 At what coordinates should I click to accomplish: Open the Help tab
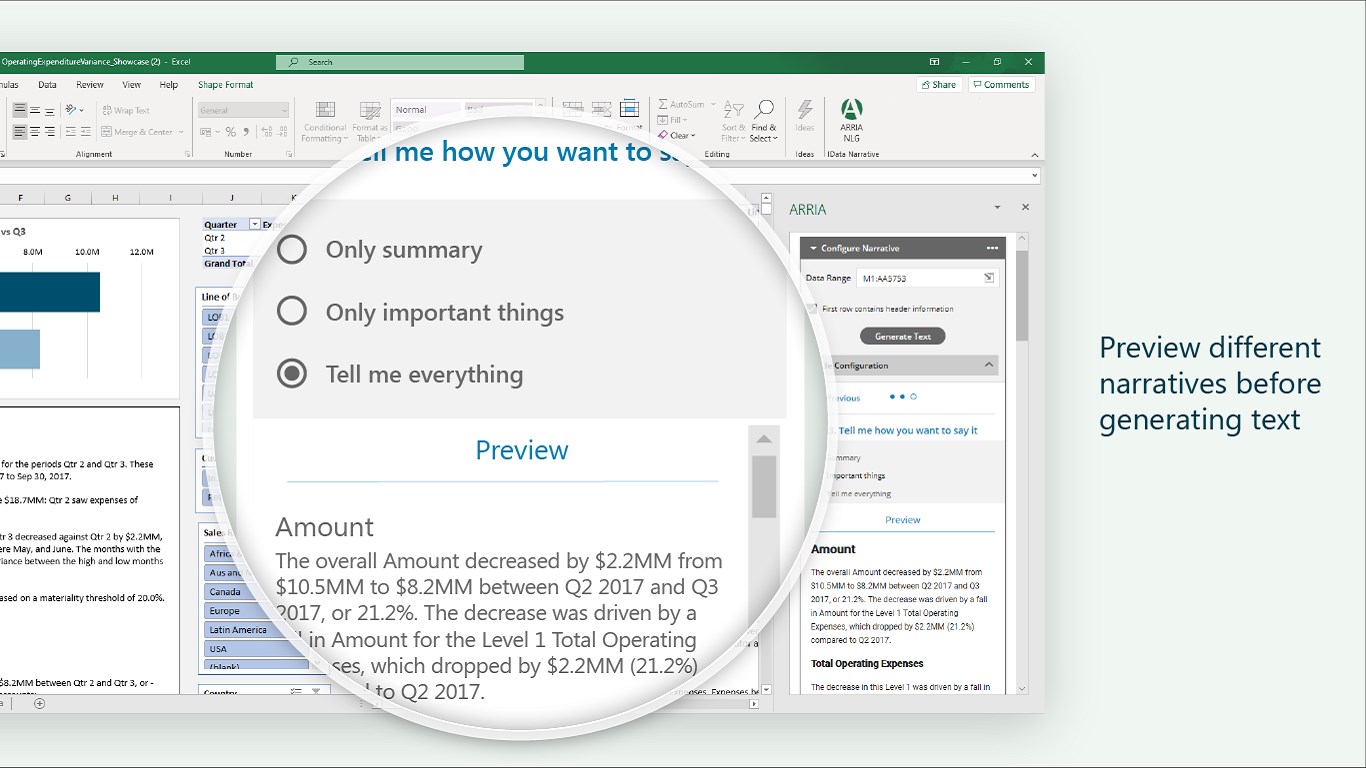click(x=169, y=85)
